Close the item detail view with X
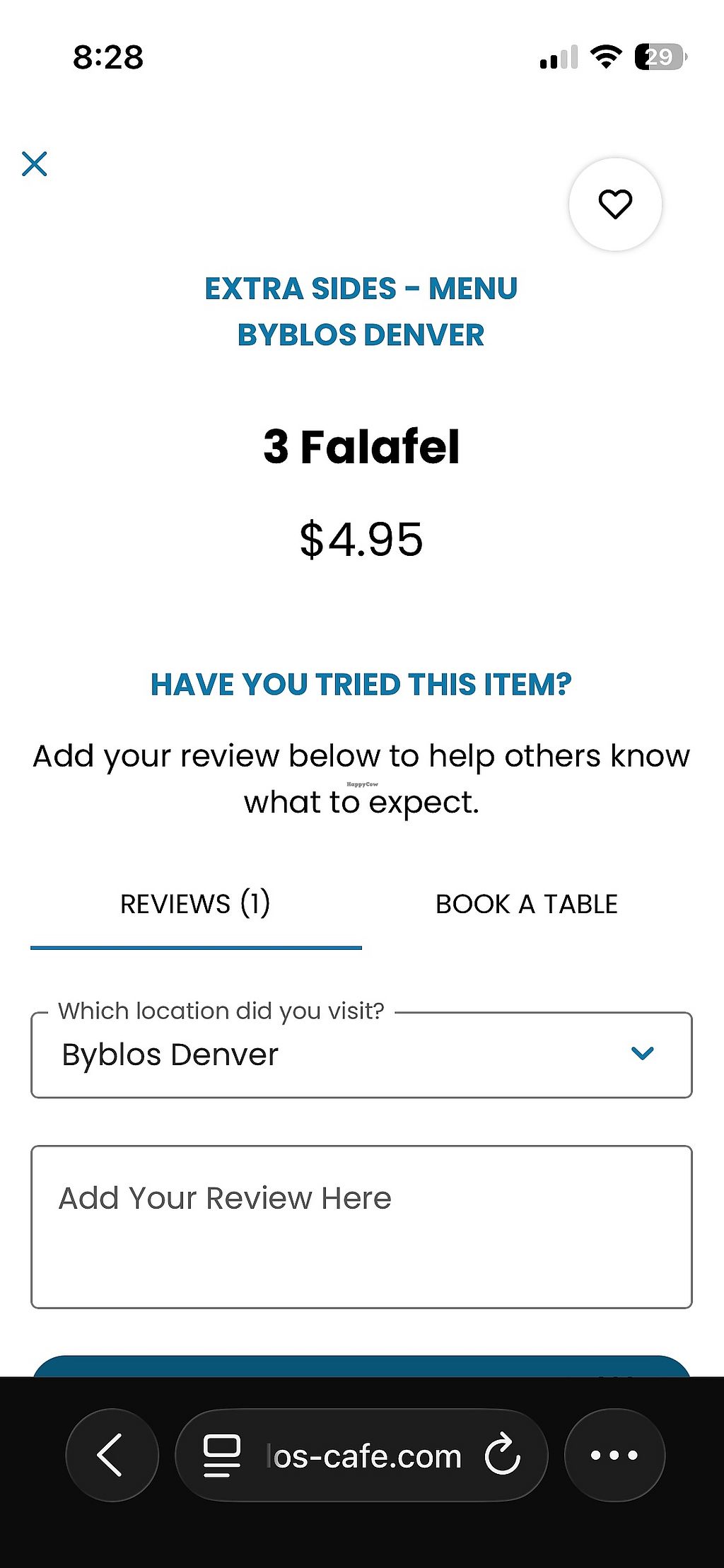This screenshot has width=724, height=1568. pos(35,163)
